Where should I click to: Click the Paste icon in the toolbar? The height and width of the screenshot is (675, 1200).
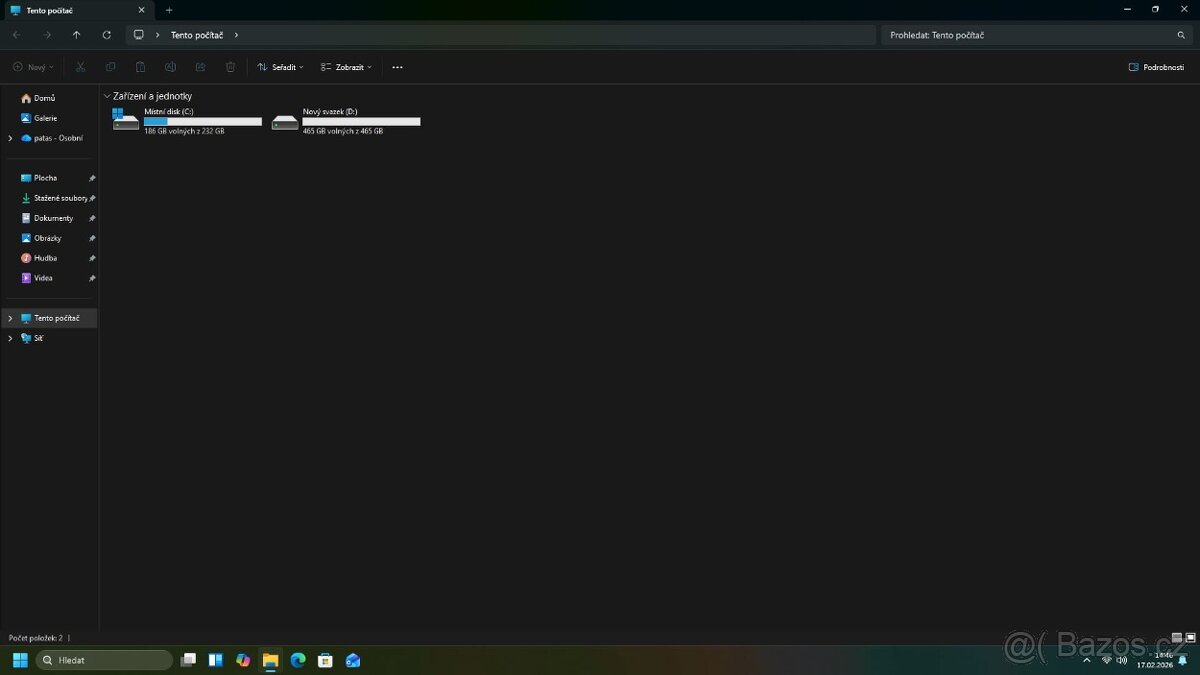pos(140,67)
